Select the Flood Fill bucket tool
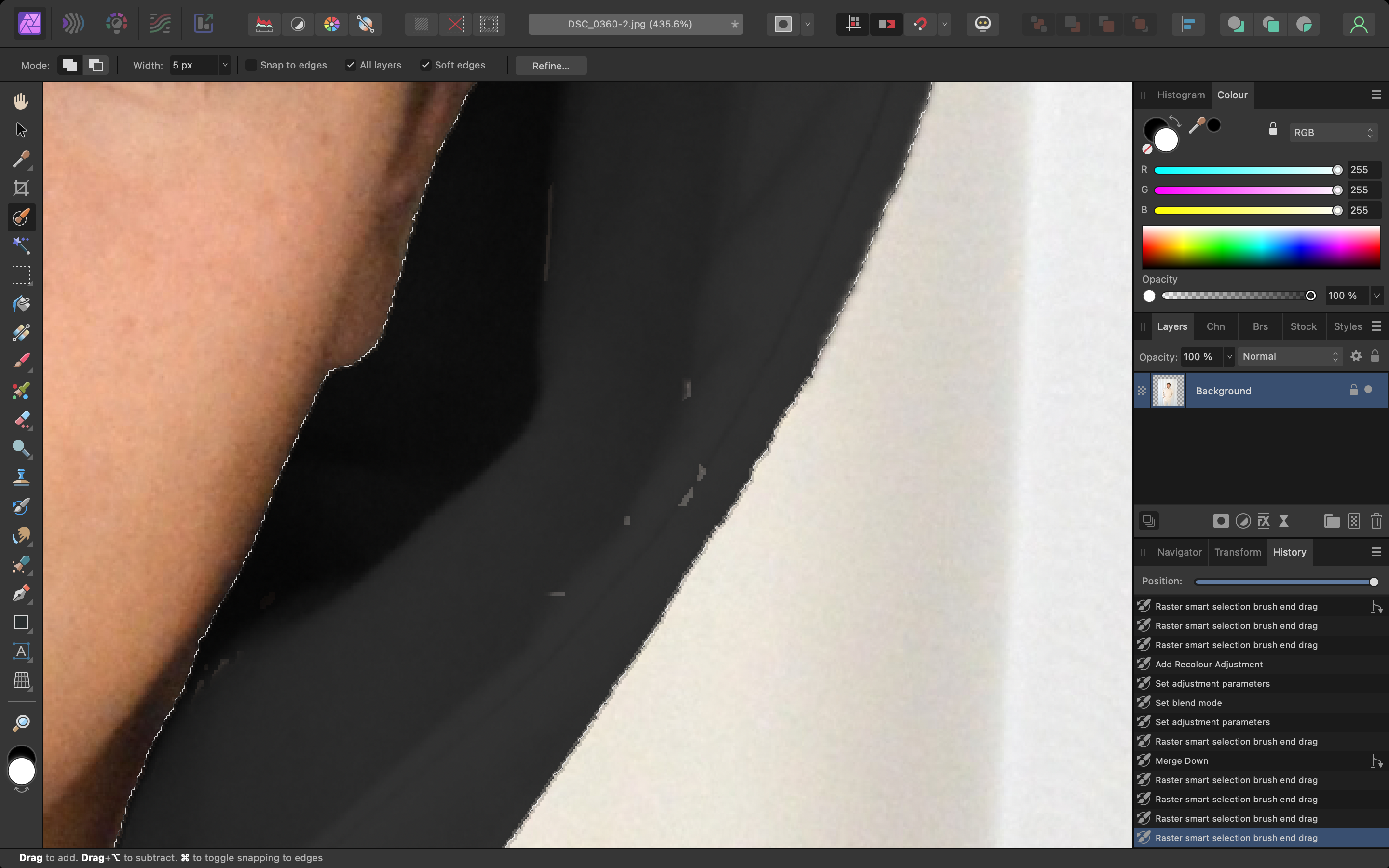The width and height of the screenshot is (1389, 868). [x=21, y=304]
